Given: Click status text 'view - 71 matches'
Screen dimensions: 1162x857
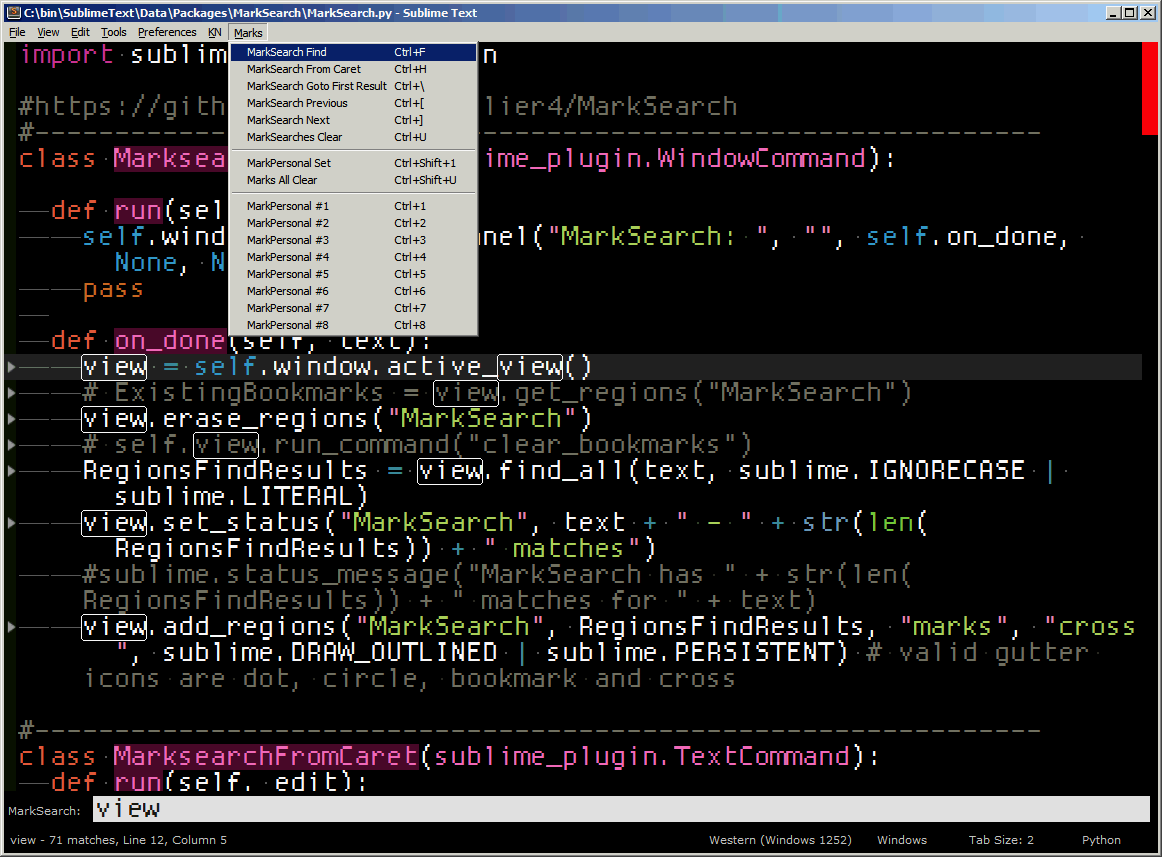Looking at the screenshot, I should [x=63, y=840].
